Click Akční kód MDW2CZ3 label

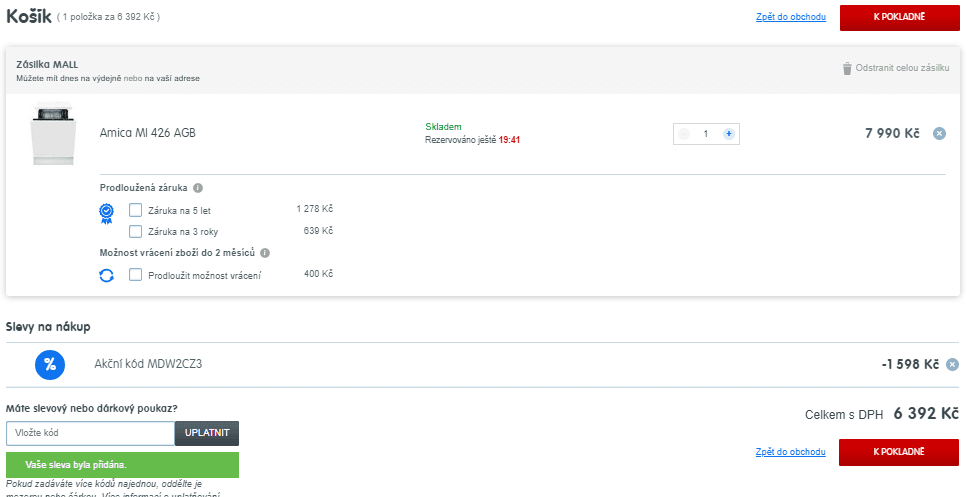(x=148, y=364)
